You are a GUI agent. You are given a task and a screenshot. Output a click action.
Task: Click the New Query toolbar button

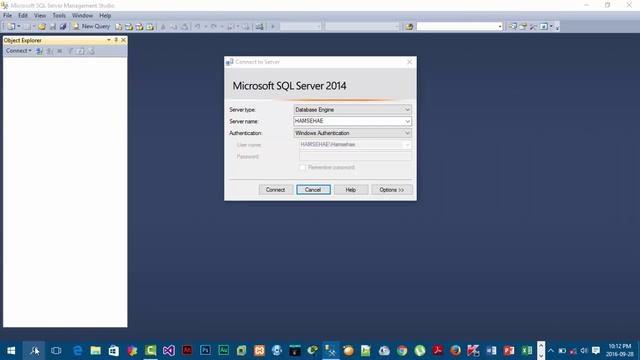tap(91, 27)
